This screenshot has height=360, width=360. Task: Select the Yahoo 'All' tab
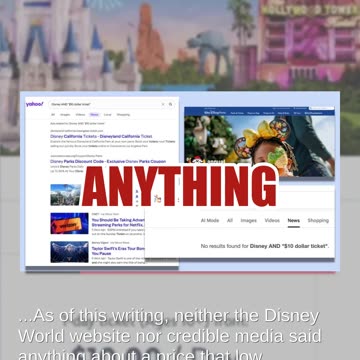[x=53, y=115]
